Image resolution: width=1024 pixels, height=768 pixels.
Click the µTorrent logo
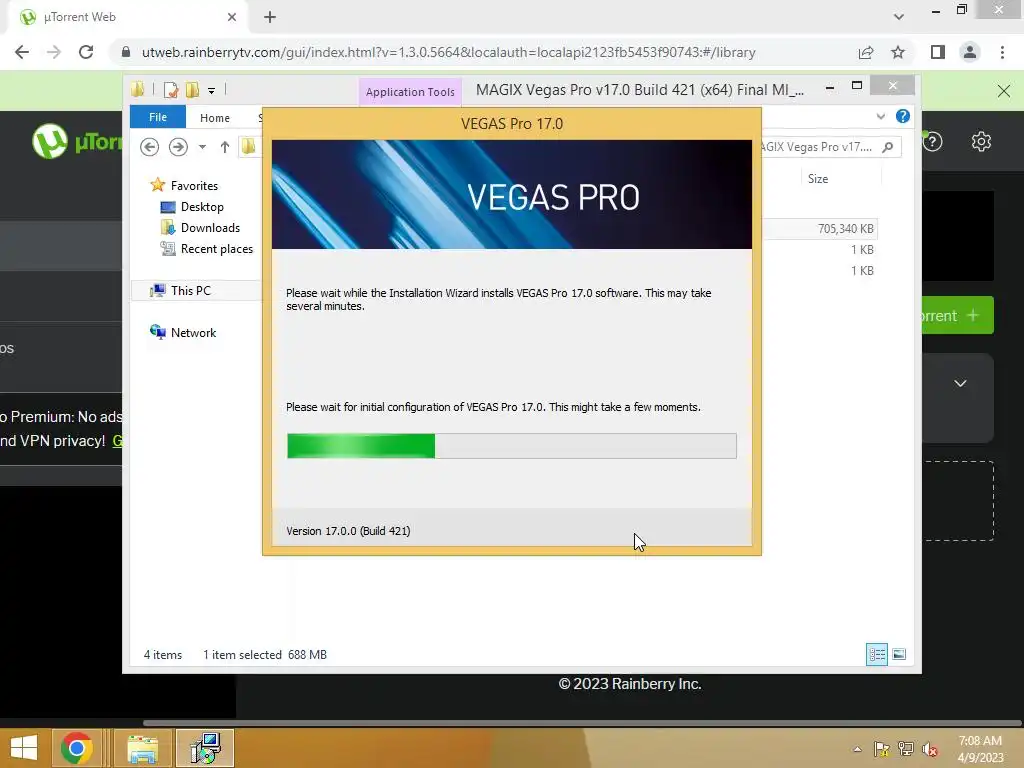(77, 141)
